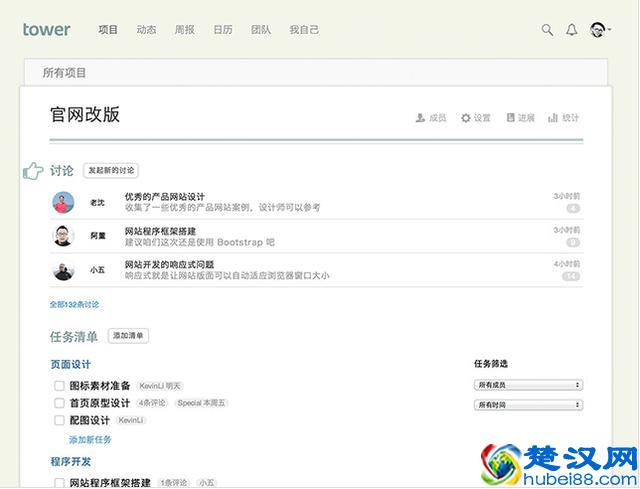The image size is (640, 489).
Task: Click the Special 本周五 assignee tag
Action: [x=201, y=403]
